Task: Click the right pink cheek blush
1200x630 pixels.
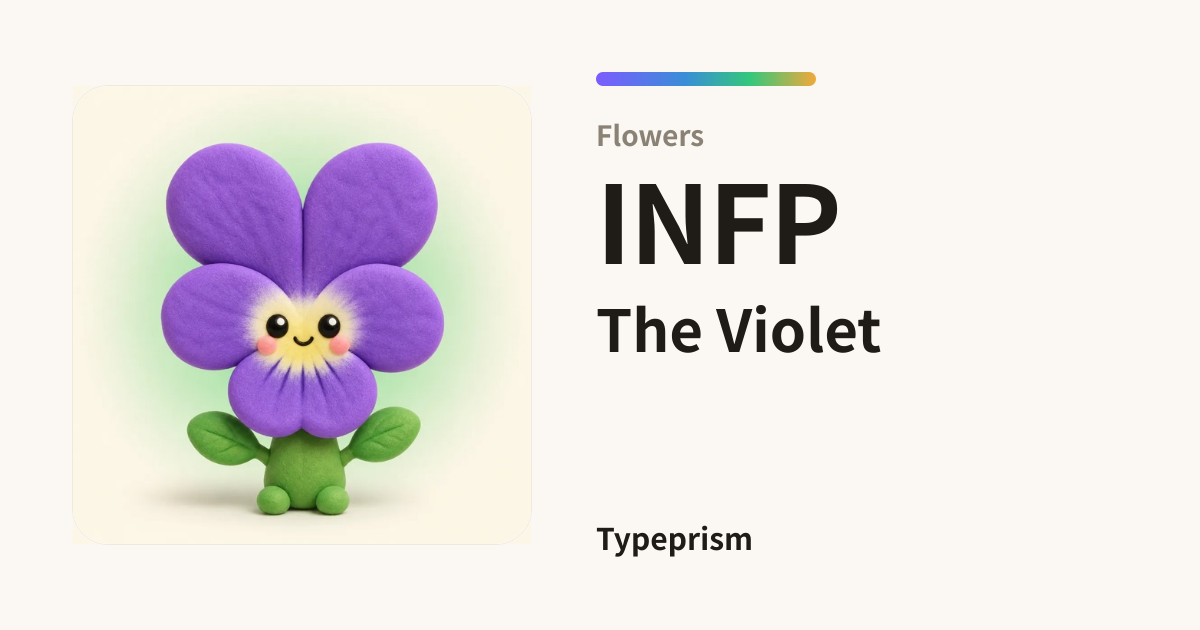Action: coord(340,345)
